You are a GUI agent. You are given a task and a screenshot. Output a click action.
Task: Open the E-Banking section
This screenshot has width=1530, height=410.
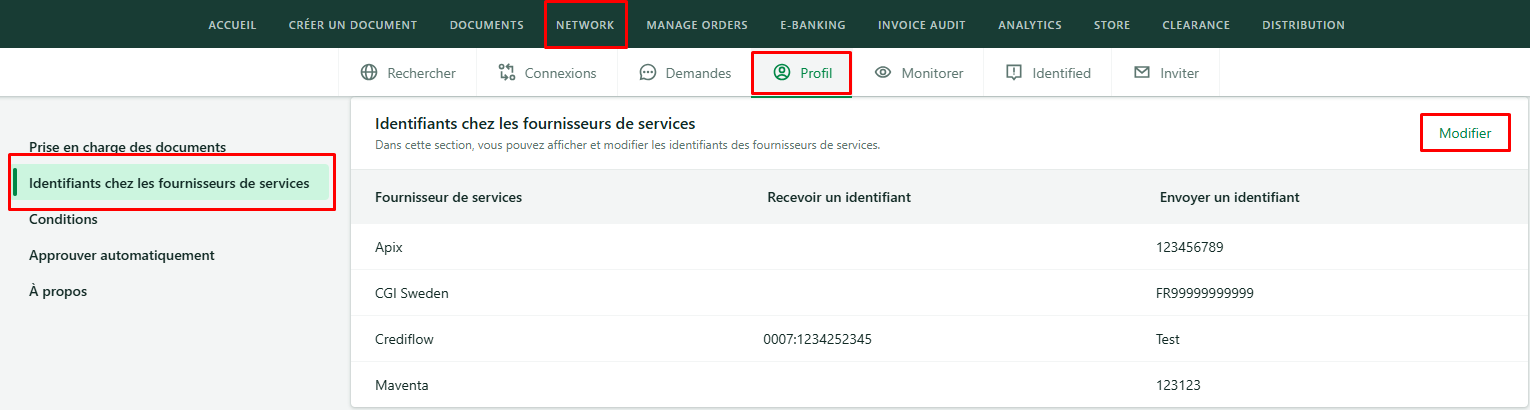click(813, 25)
